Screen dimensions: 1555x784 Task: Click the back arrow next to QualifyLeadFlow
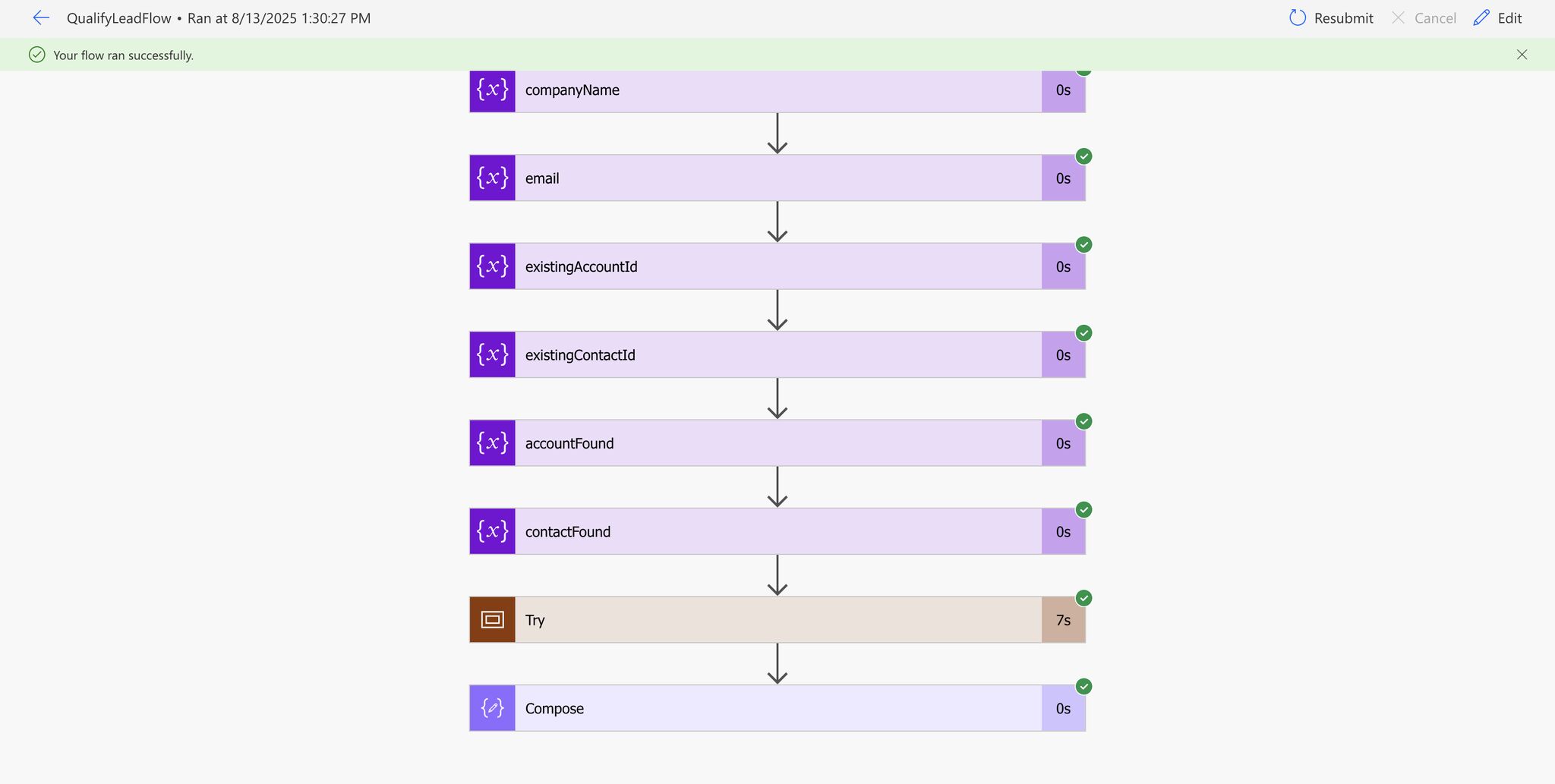[40, 17]
